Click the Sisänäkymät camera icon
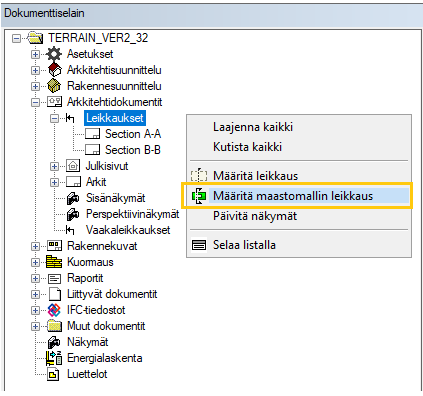This screenshot has height=396, width=423. (73, 198)
